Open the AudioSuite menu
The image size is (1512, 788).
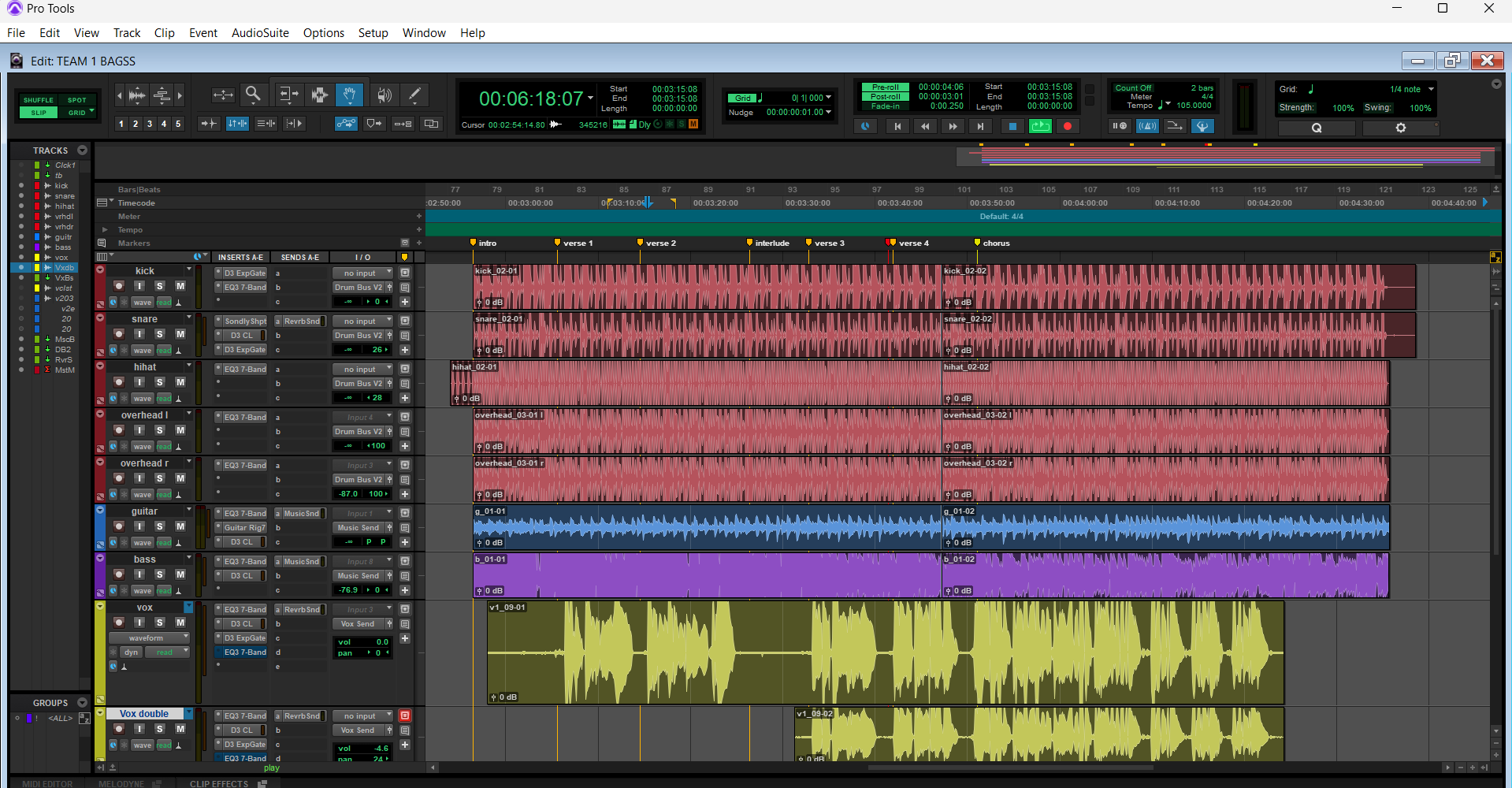(x=260, y=32)
